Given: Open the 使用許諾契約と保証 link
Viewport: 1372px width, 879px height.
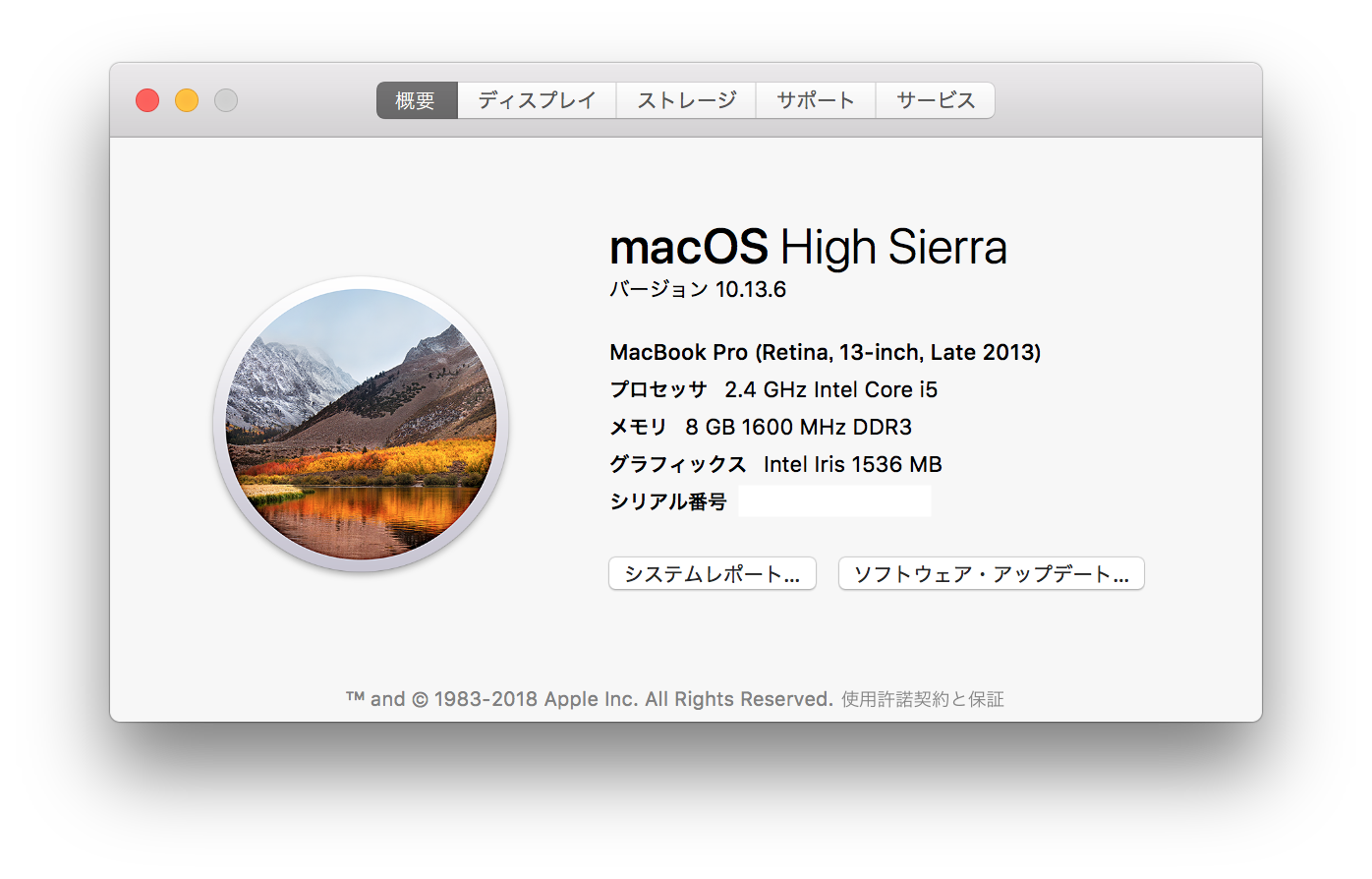Looking at the screenshot, I should [x=923, y=699].
